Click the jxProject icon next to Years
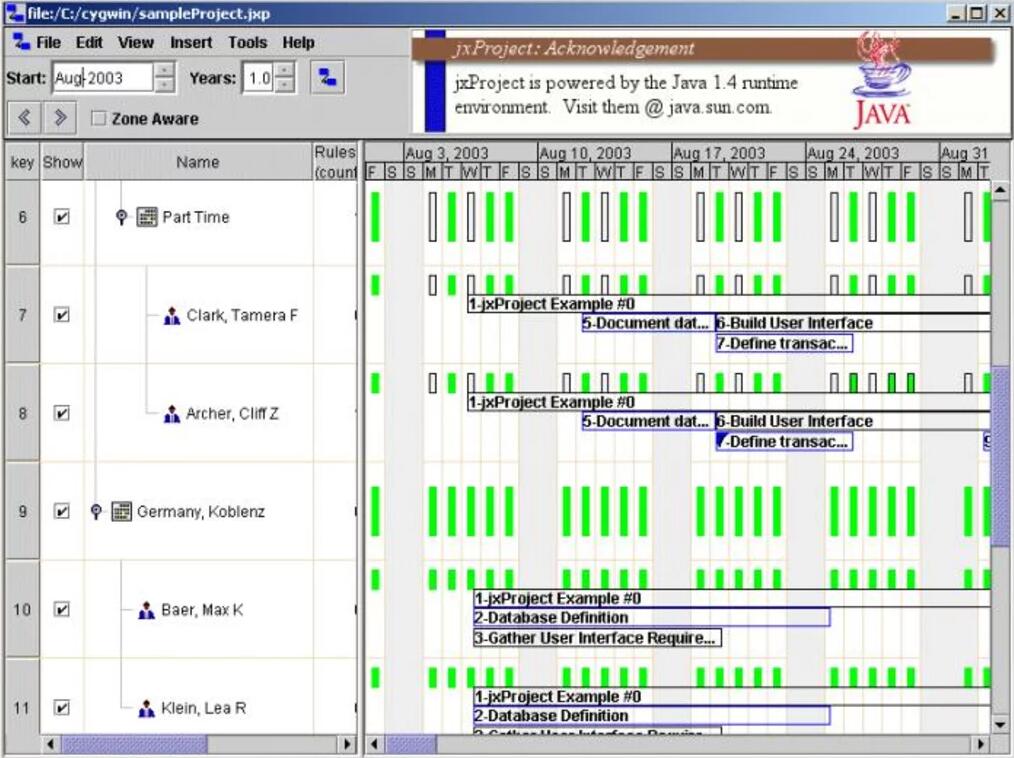The width and height of the screenshot is (1014, 758). 327,78
